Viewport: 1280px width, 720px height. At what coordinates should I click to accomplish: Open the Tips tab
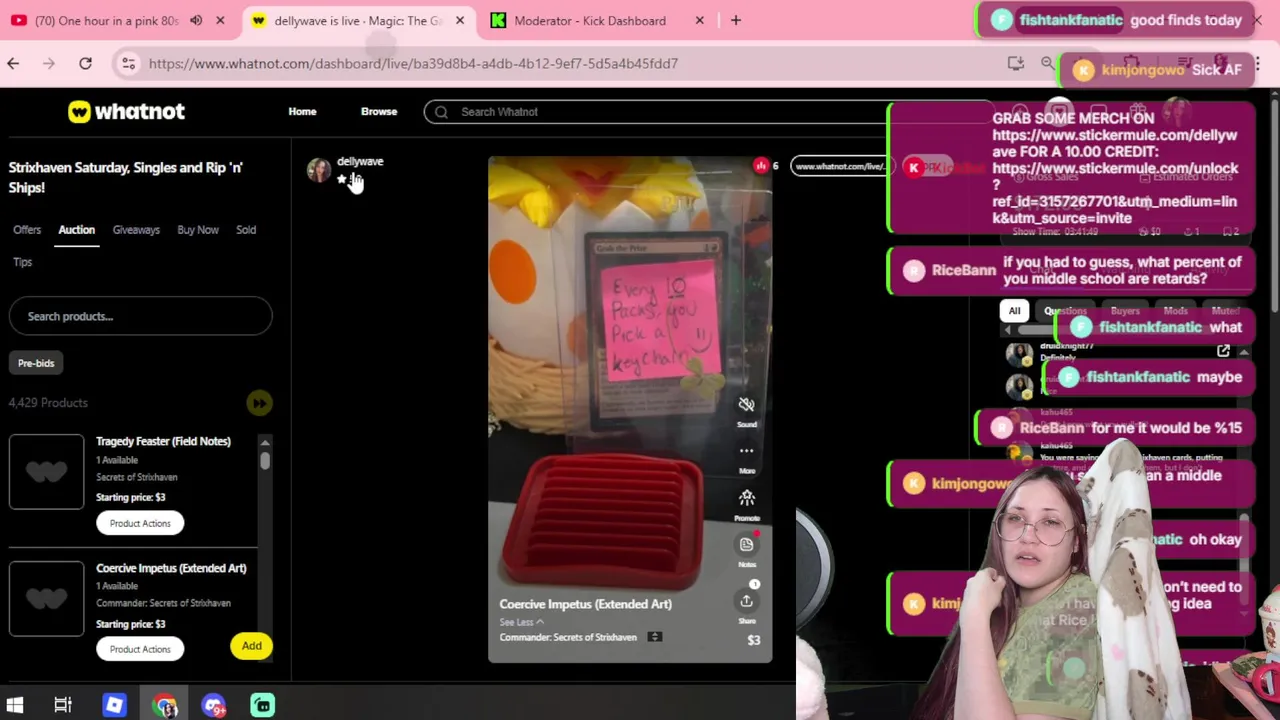[x=23, y=262]
